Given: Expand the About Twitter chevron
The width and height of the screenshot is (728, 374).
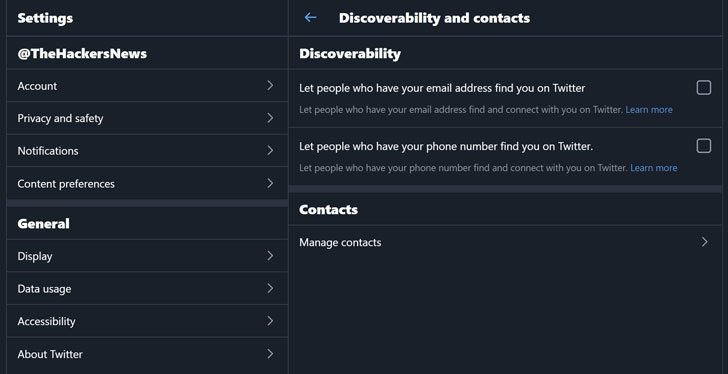Looking at the screenshot, I should tap(270, 354).
